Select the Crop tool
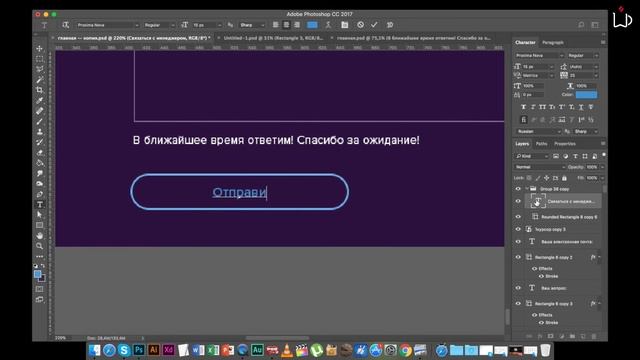The height and width of the screenshot is (360, 640). (40, 90)
